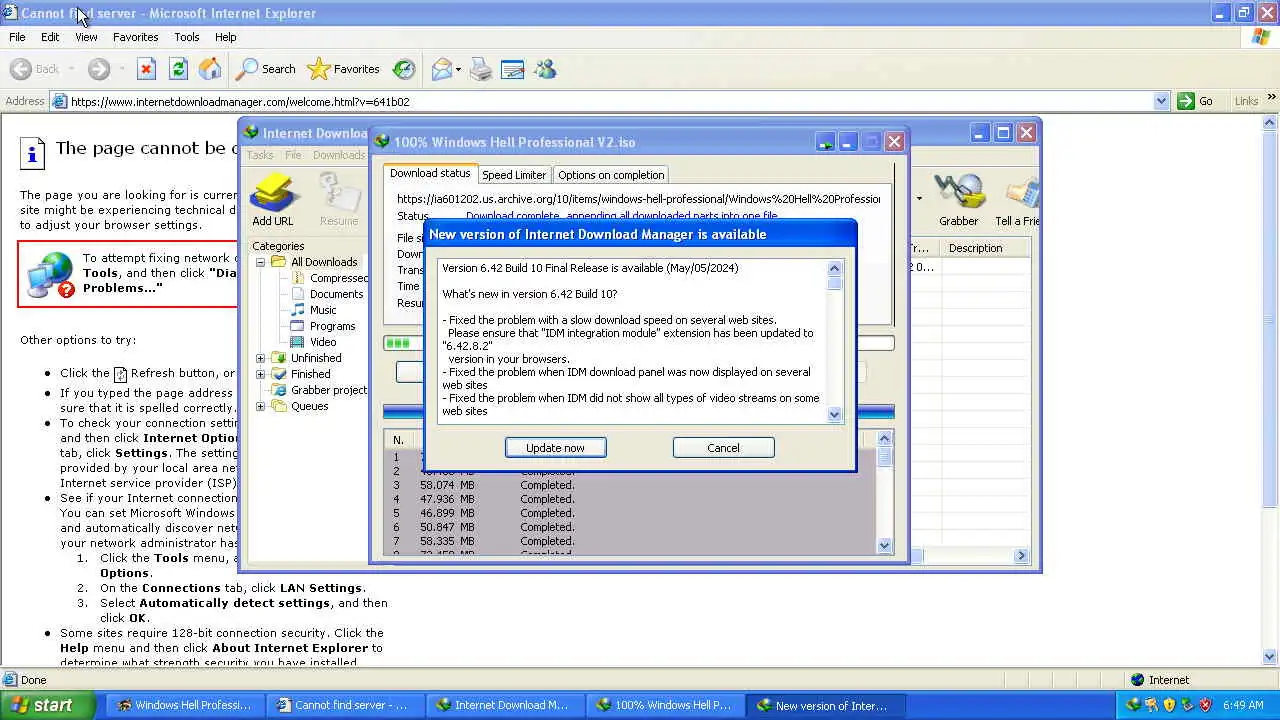
Task: Switch to the Speed Limiter tab
Action: click(x=514, y=175)
